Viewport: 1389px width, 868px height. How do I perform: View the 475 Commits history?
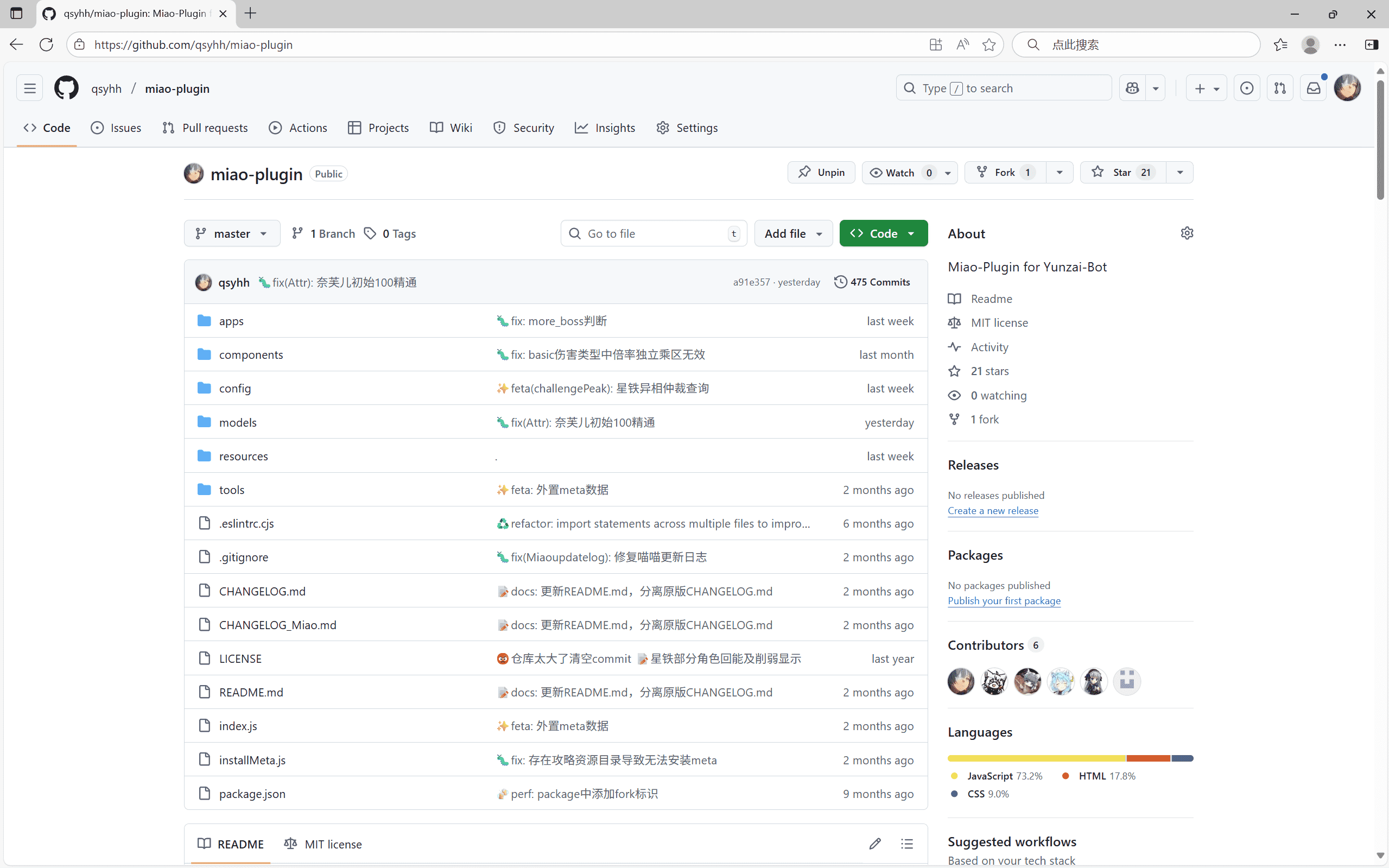coord(872,282)
